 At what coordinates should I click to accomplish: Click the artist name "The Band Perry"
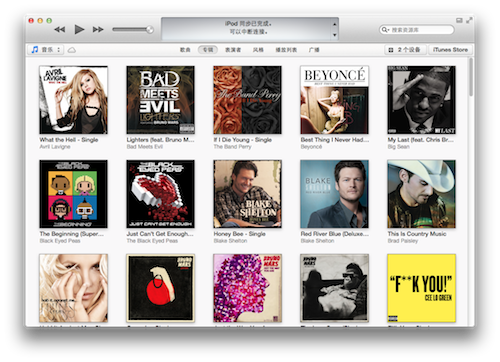(x=232, y=147)
